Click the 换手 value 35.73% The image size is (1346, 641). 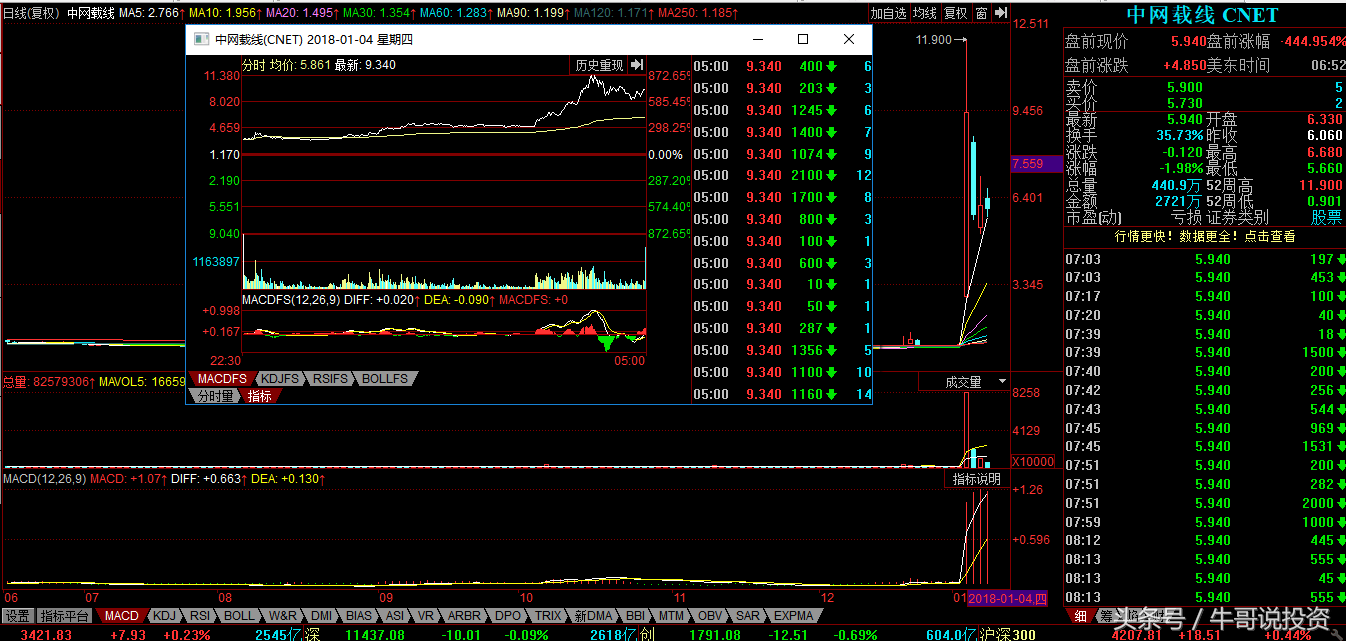(1180, 136)
